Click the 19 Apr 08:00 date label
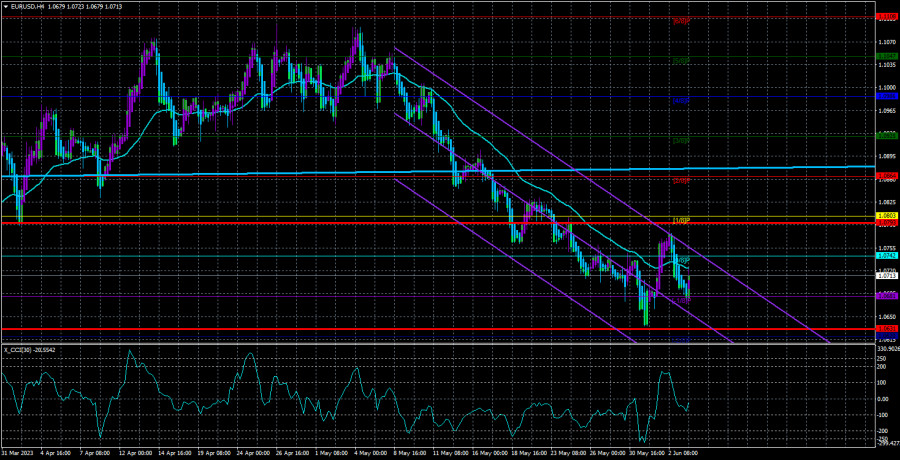Screen dimensions: 900x460 point(215,453)
